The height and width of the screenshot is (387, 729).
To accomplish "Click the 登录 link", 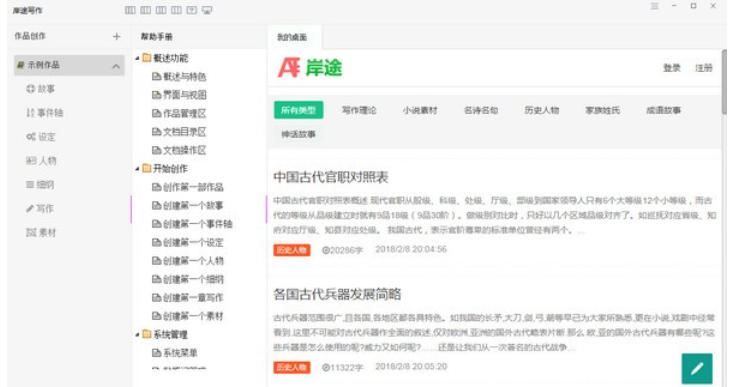I will tap(671, 68).
